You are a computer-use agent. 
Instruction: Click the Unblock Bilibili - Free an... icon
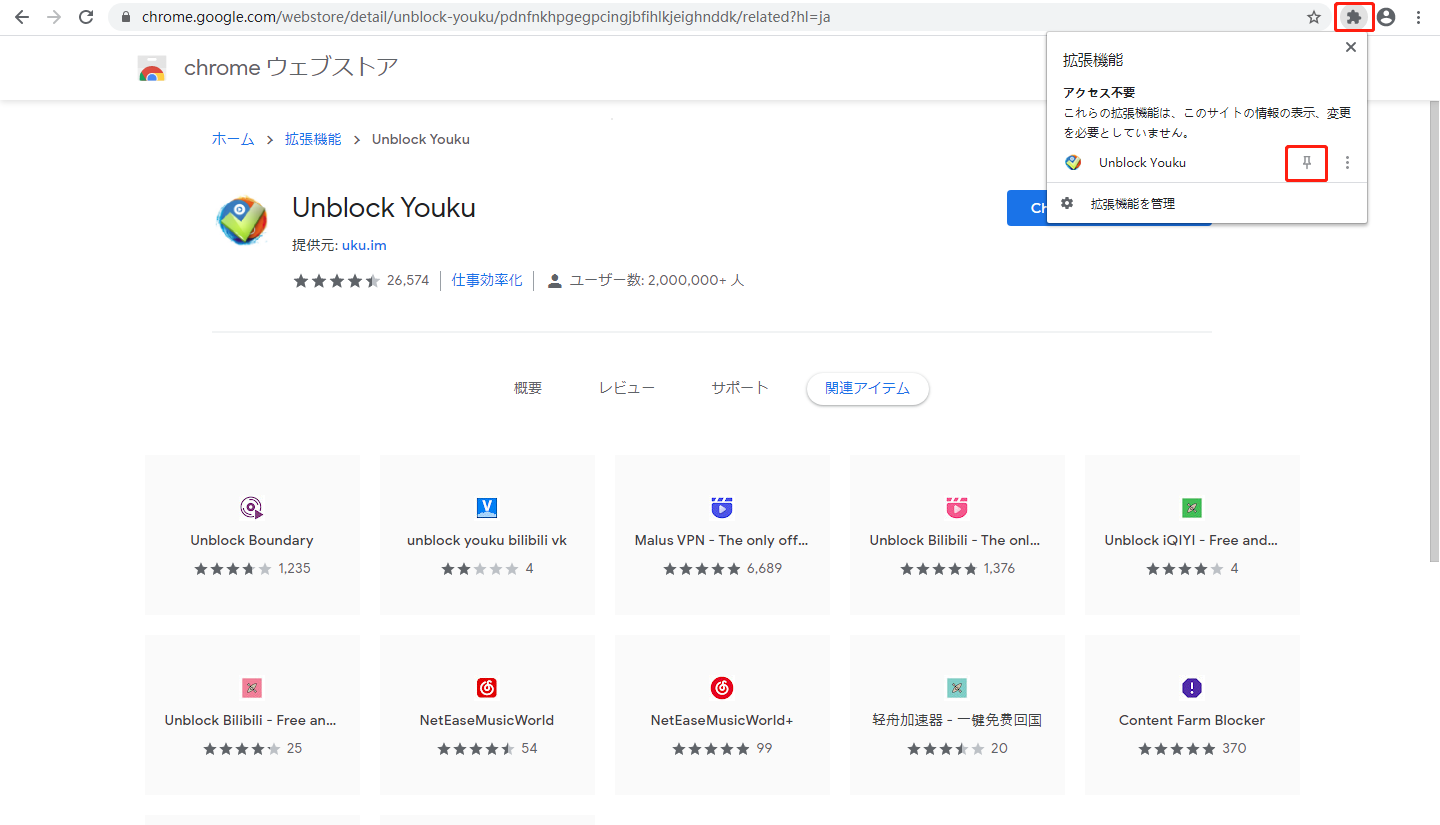[x=252, y=687]
